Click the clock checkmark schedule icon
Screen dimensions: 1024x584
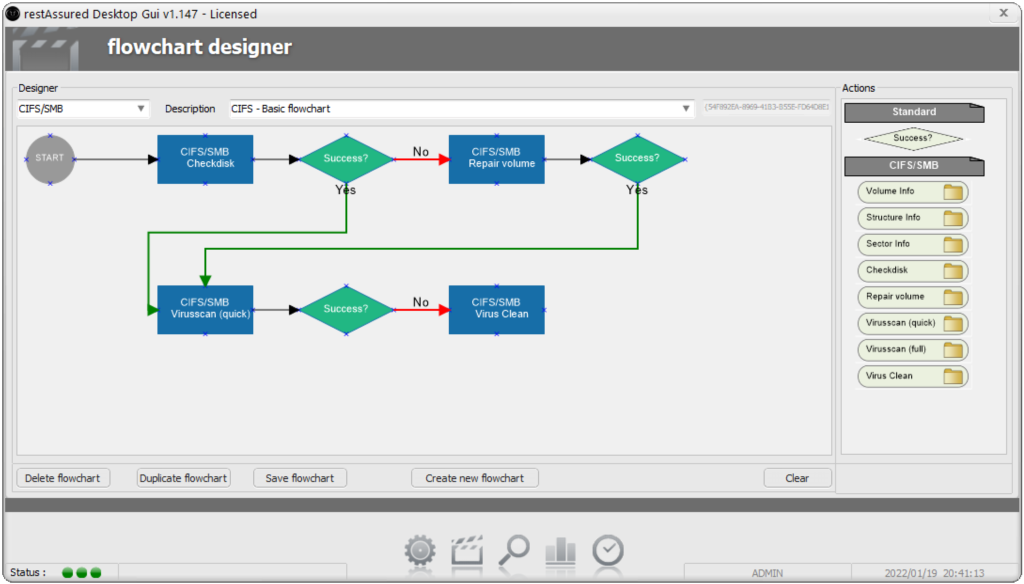[x=608, y=550]
